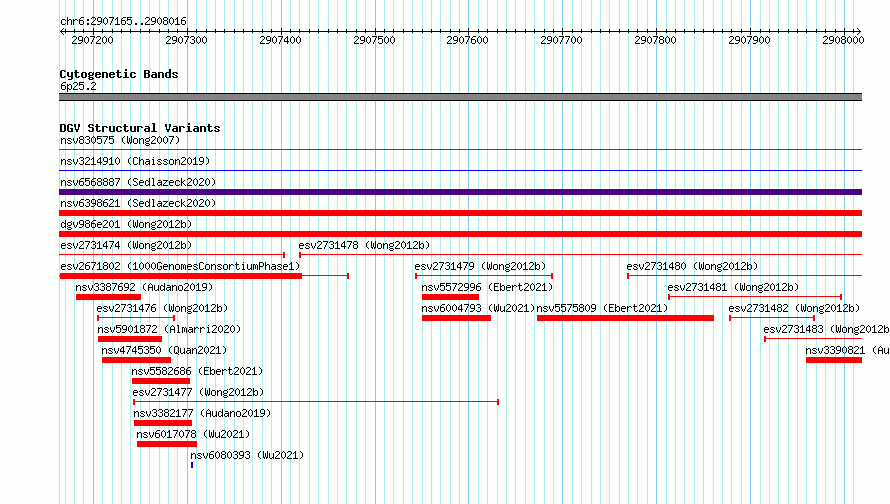
Task: Select nsv4745350 (Quan2021) label
Action: coord(164,350)
